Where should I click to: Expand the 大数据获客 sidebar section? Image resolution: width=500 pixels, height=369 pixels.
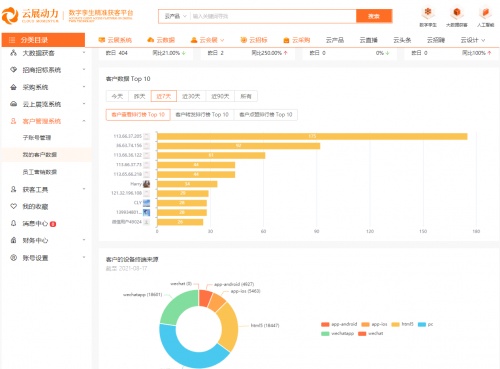click(x=84, y=52)
